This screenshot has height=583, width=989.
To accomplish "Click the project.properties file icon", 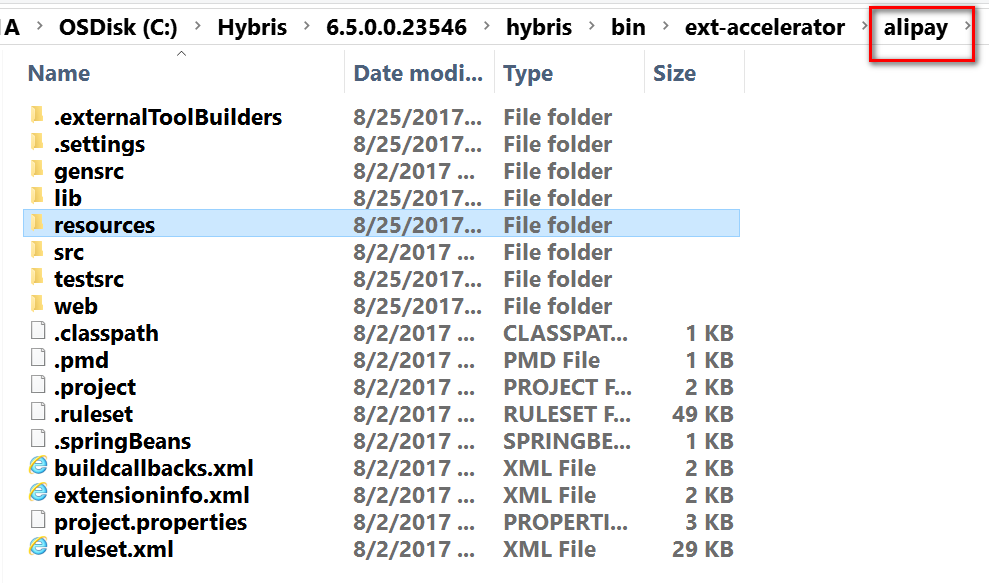I will [38, 521].
